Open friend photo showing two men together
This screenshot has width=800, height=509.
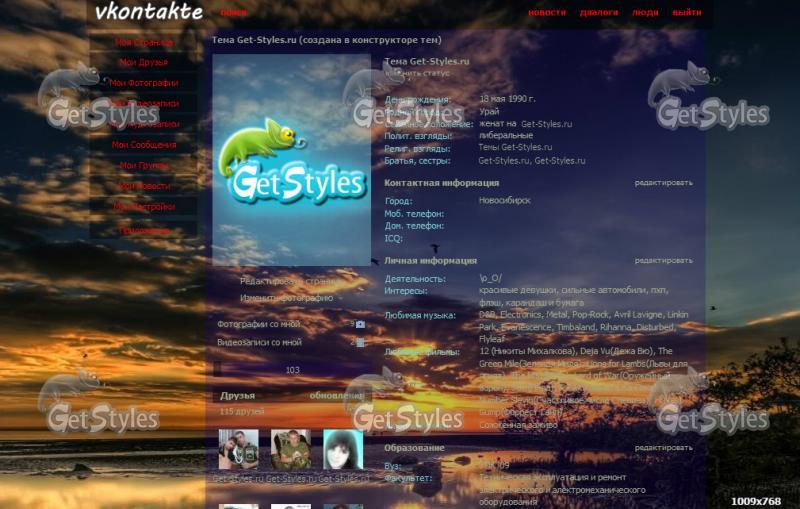click(239, 449)
